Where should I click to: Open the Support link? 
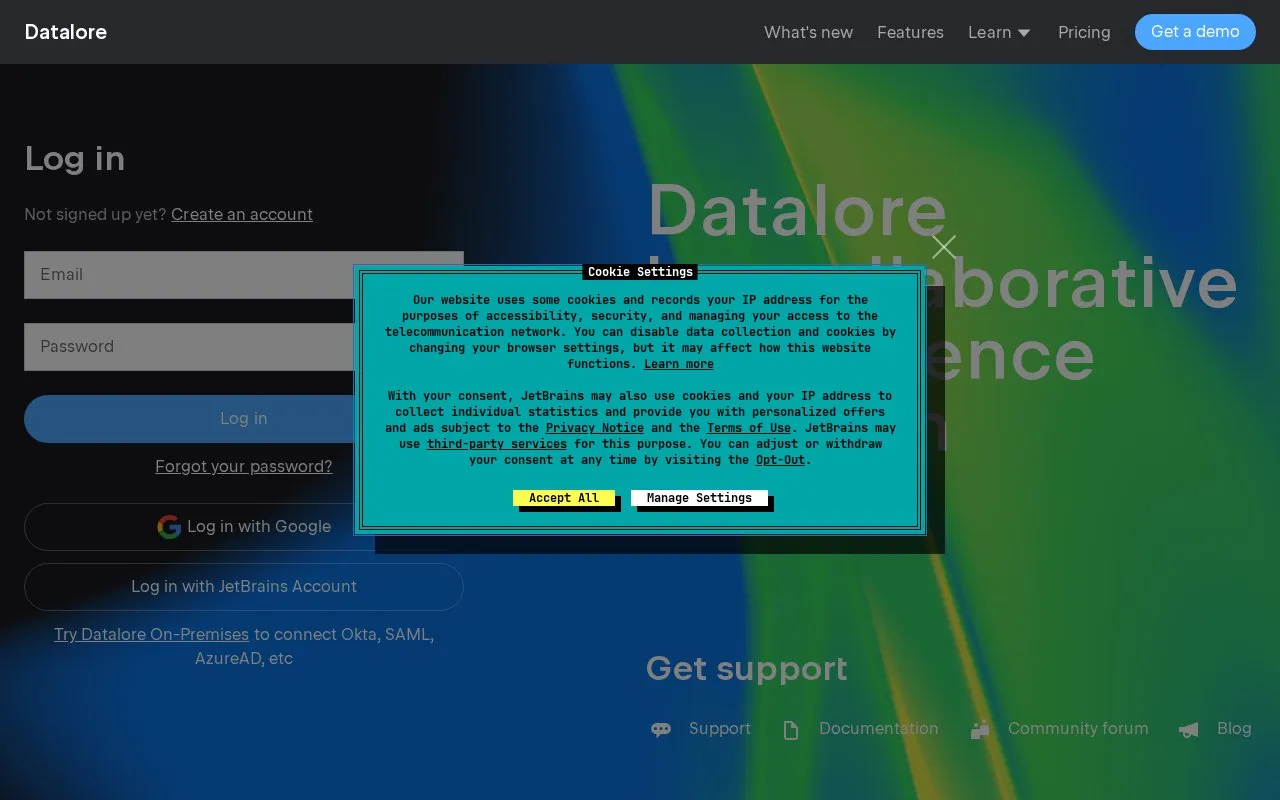(x=720, y=728)
